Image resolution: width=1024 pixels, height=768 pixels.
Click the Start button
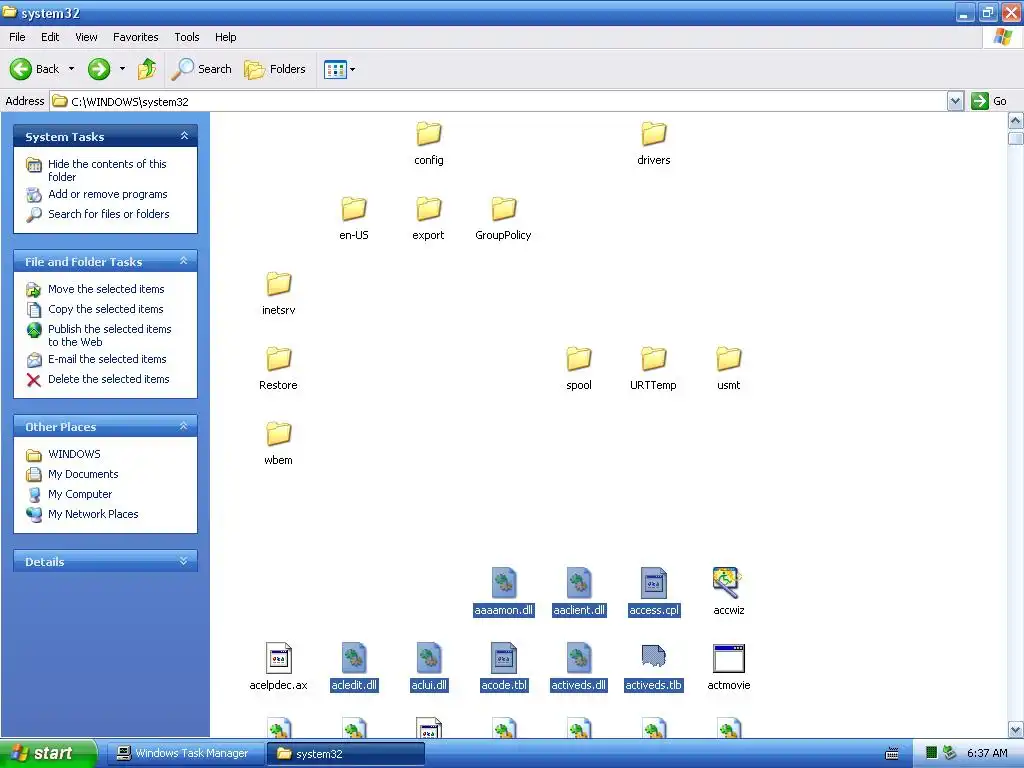click(48, 753)
